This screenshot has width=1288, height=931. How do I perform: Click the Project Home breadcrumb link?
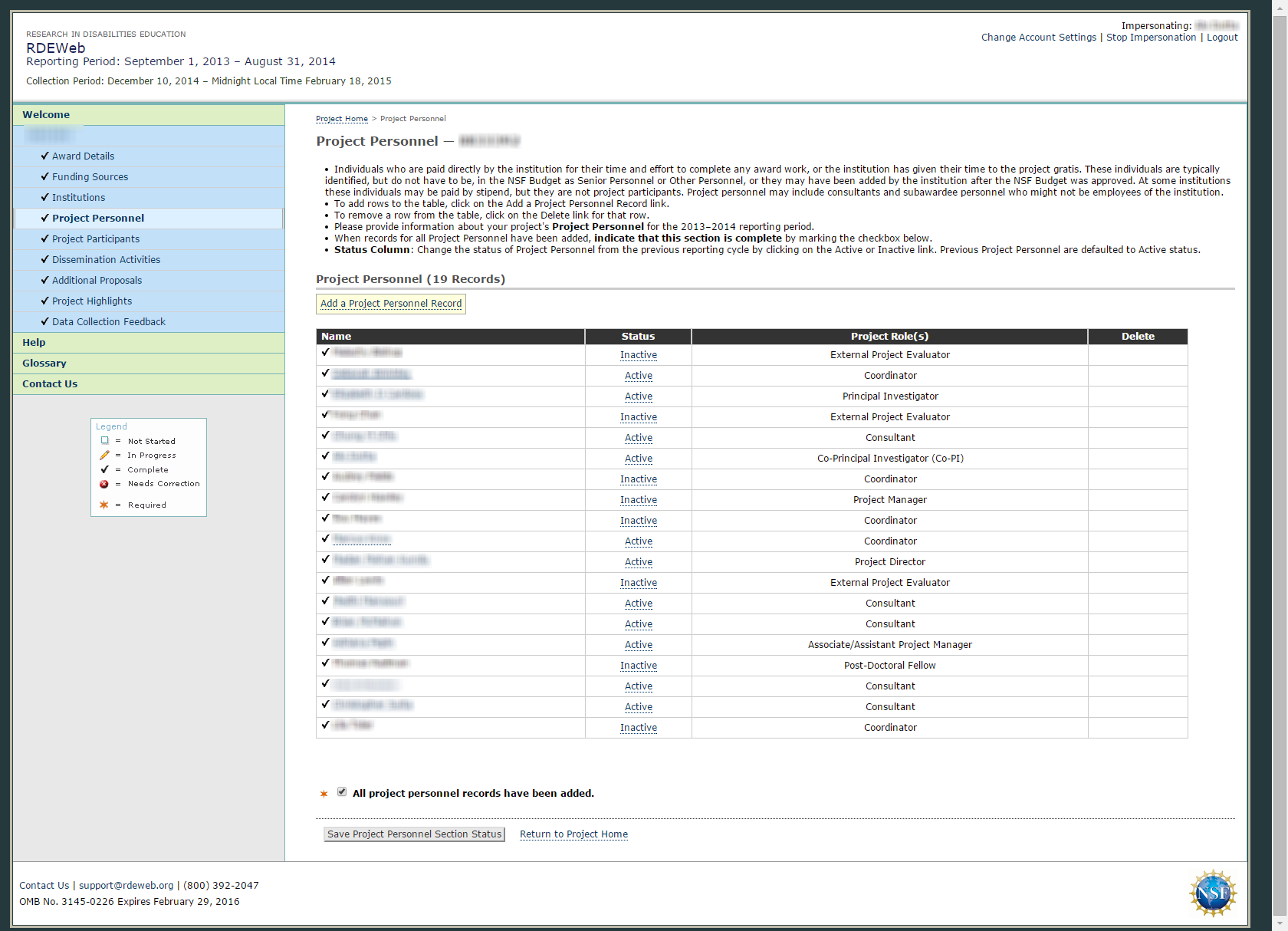pyautogui.click(x=342, y=119)
